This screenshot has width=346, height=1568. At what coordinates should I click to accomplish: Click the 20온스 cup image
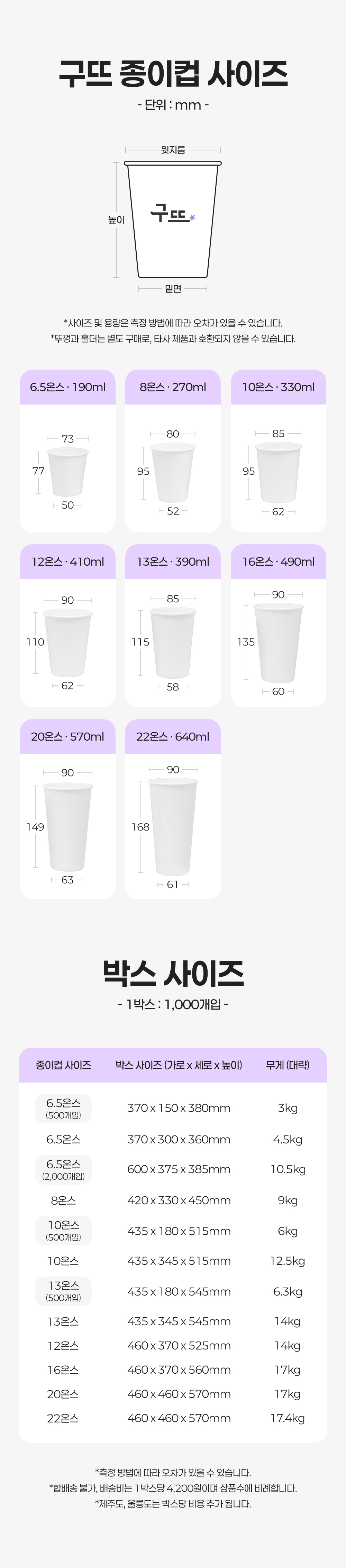67,827
